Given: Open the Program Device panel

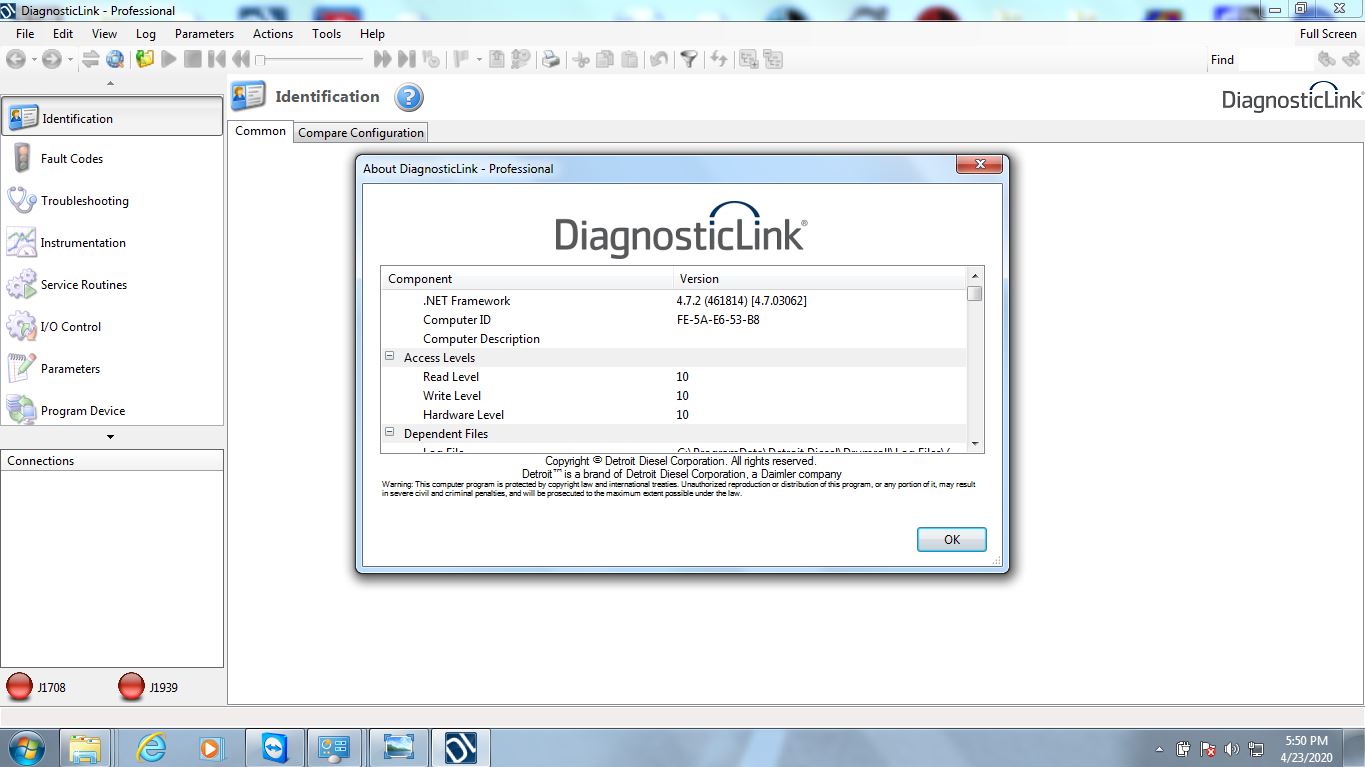Looking at the screenshot, I should pos(112,410).
